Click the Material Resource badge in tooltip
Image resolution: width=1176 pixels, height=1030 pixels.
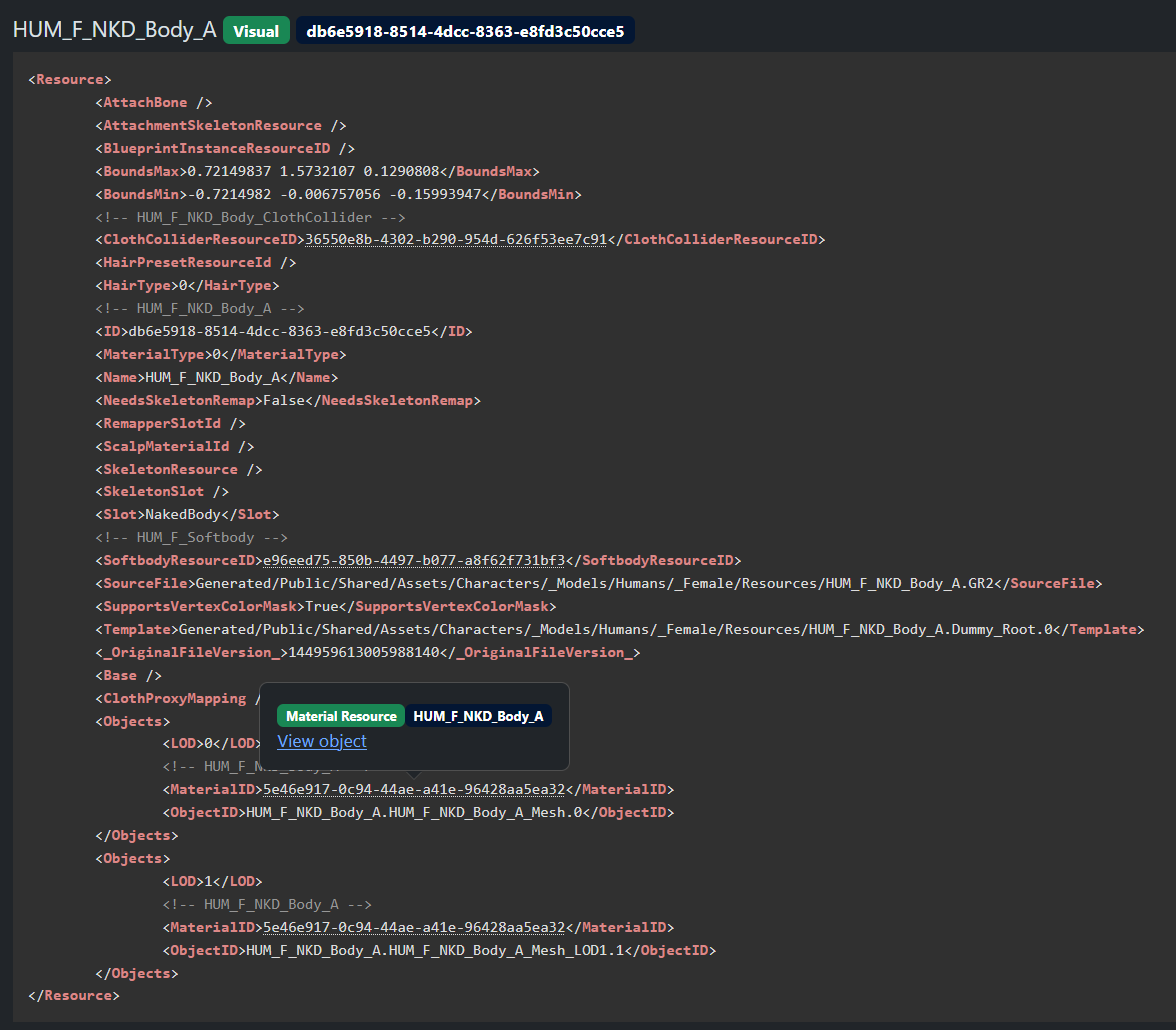click(x=340, y=716)
